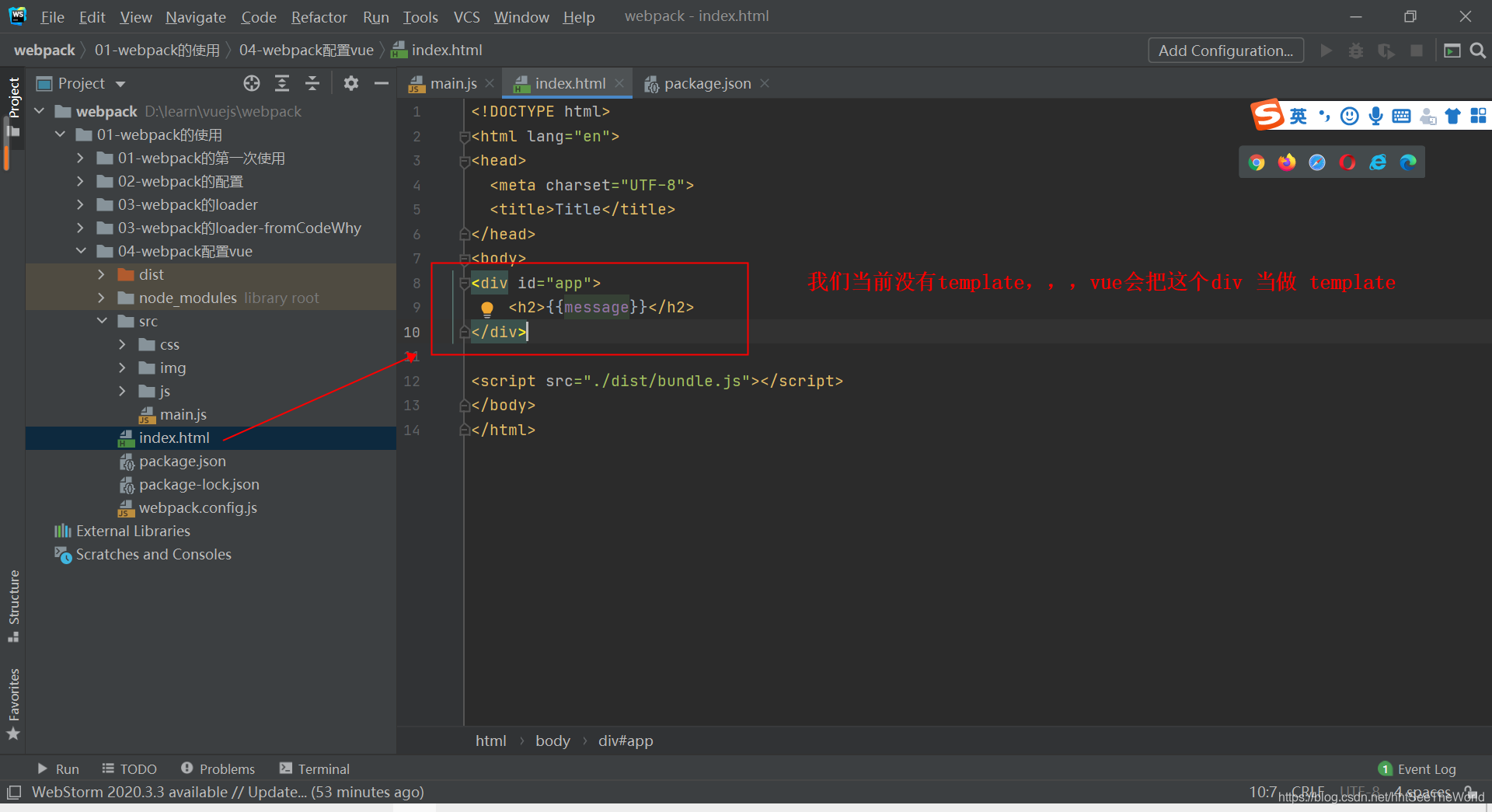Expand 03-webpack的loader folder
The width and height of the screenshot is (1492, 812).
point(81,204)
